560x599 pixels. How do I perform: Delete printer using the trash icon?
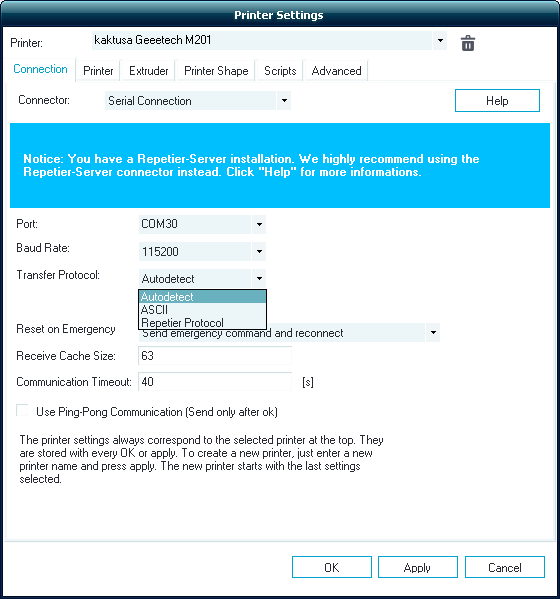pyautogui.click(x=468, y=43)
